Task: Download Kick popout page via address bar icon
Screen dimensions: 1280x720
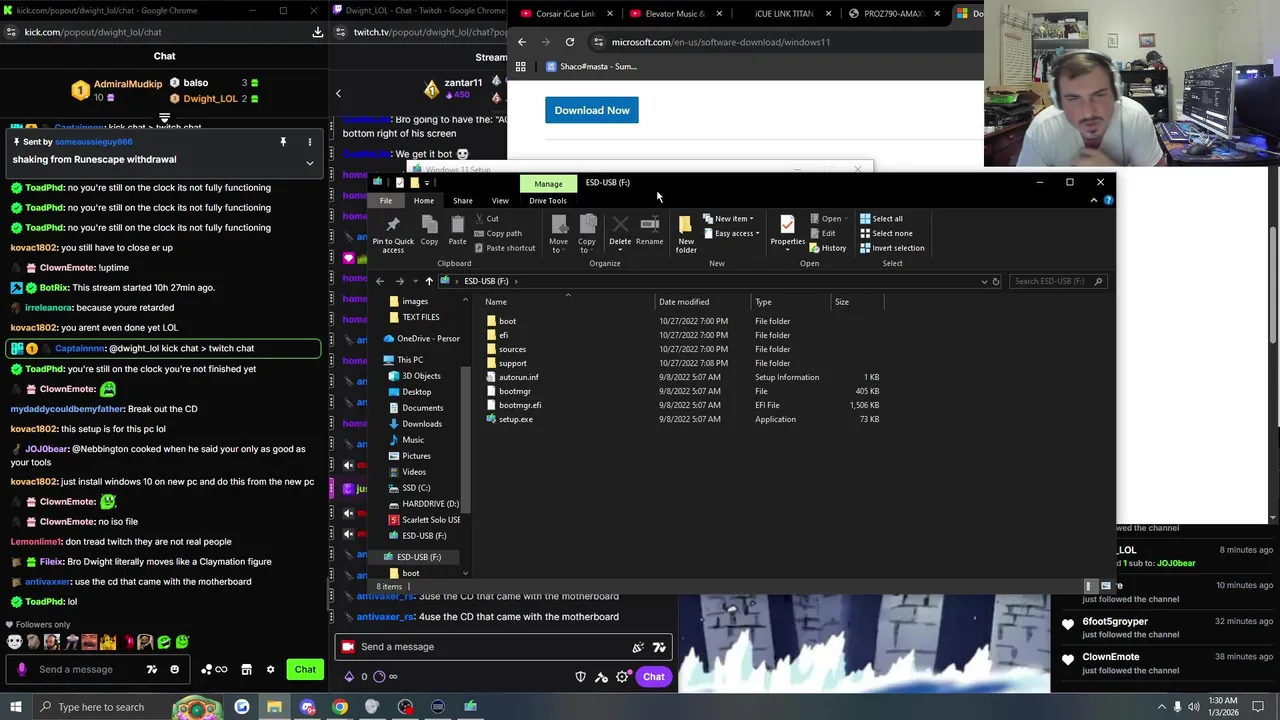Action: click(318, 32)
